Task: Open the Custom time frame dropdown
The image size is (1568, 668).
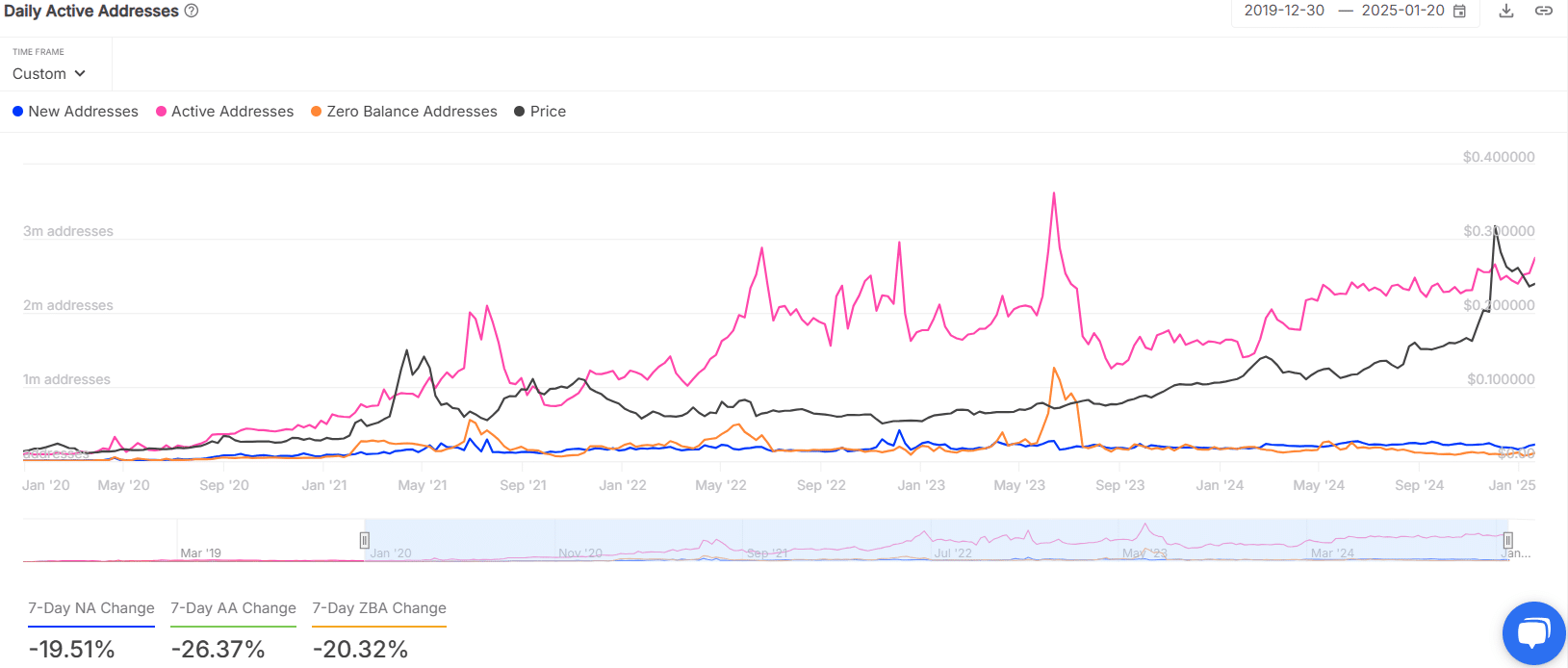Action: coord(48,74)
